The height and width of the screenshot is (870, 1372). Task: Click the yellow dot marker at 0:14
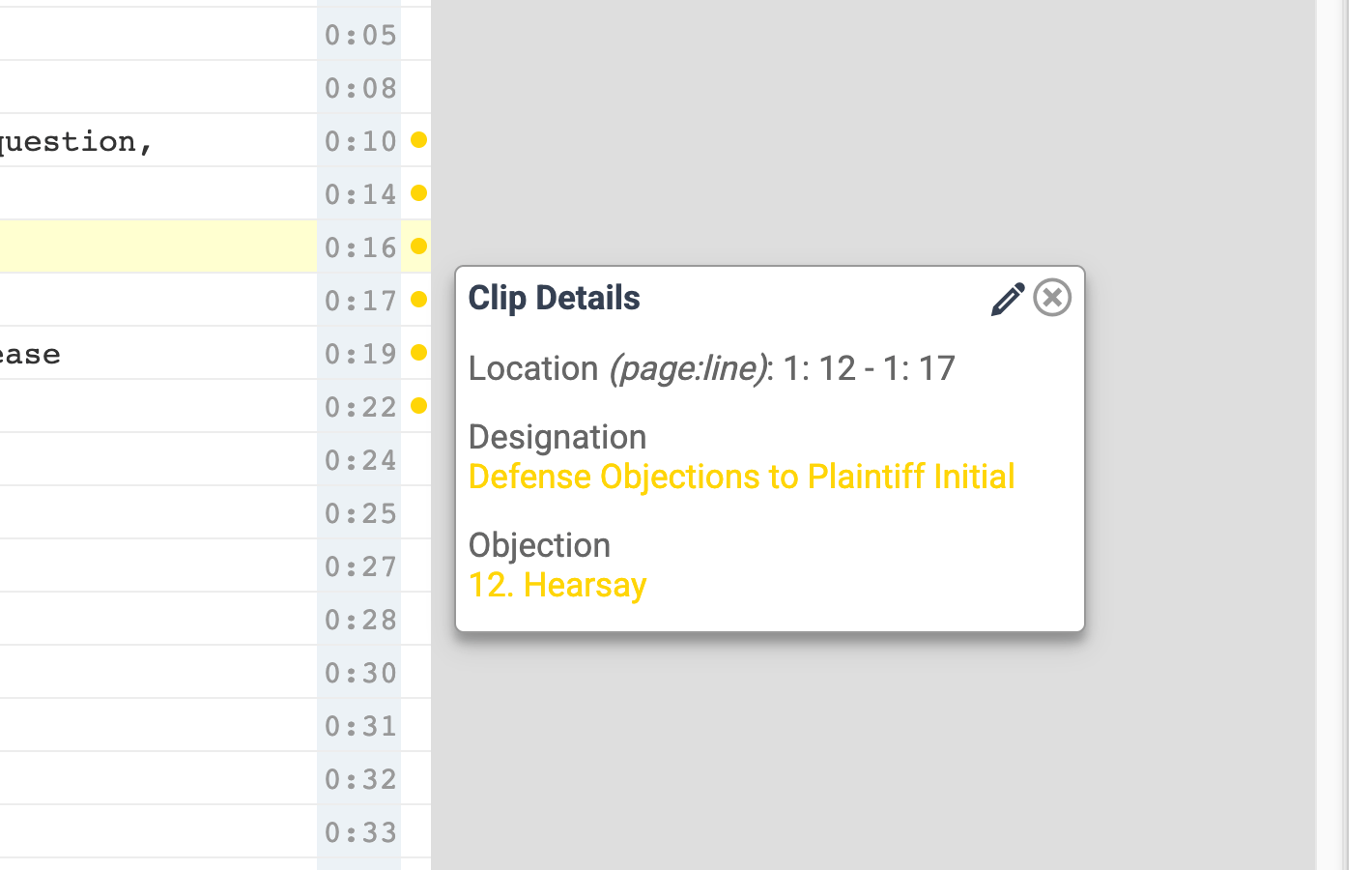[x=418, y=193]
